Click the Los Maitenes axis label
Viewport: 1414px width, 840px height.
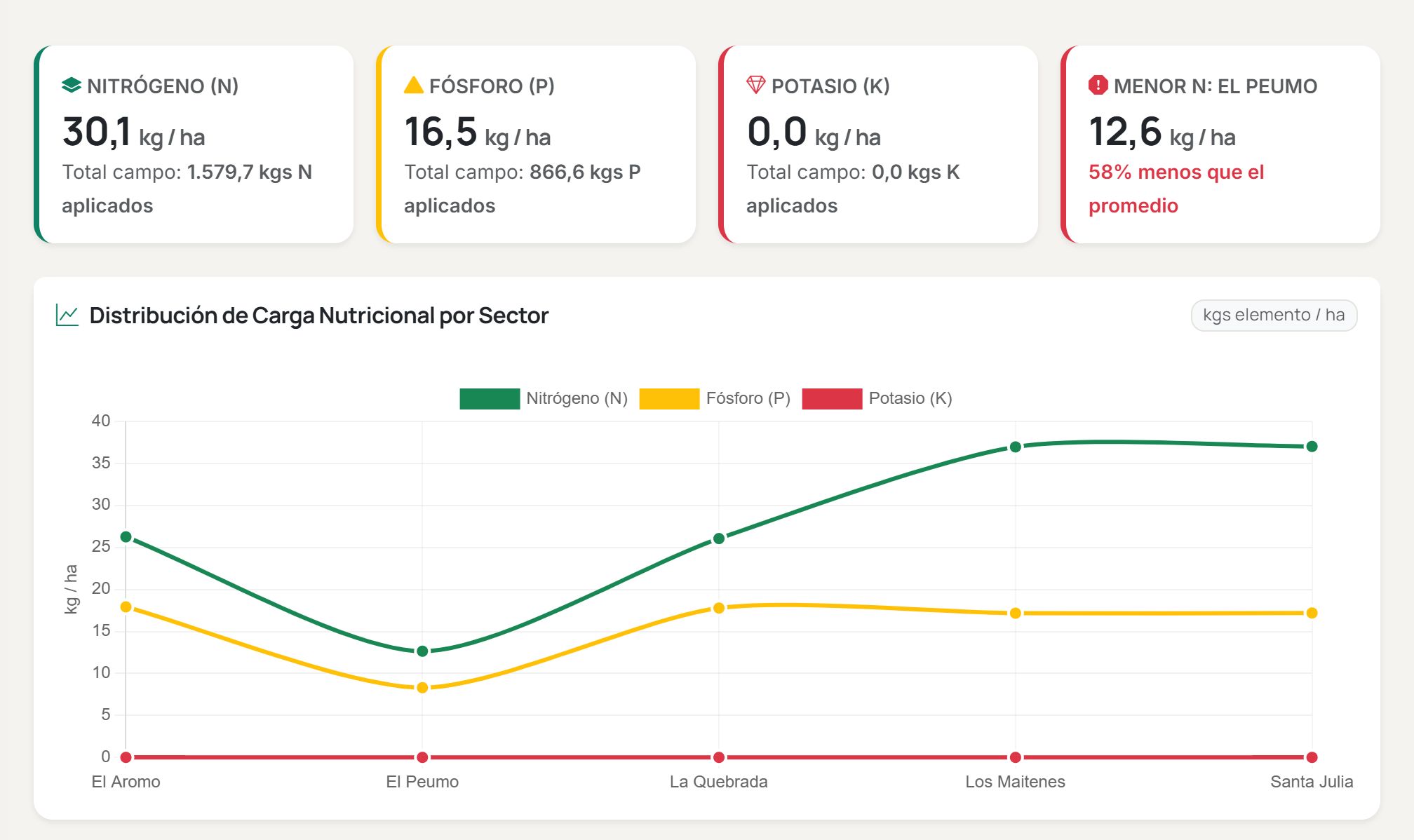pyautogui.click(x=1015, y=782)
